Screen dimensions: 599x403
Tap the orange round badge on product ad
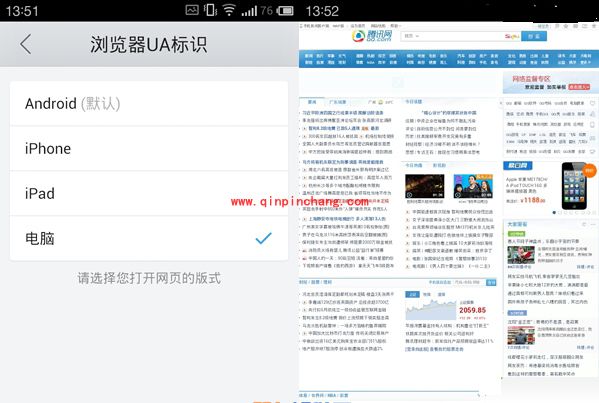click(x=589, y=171)
